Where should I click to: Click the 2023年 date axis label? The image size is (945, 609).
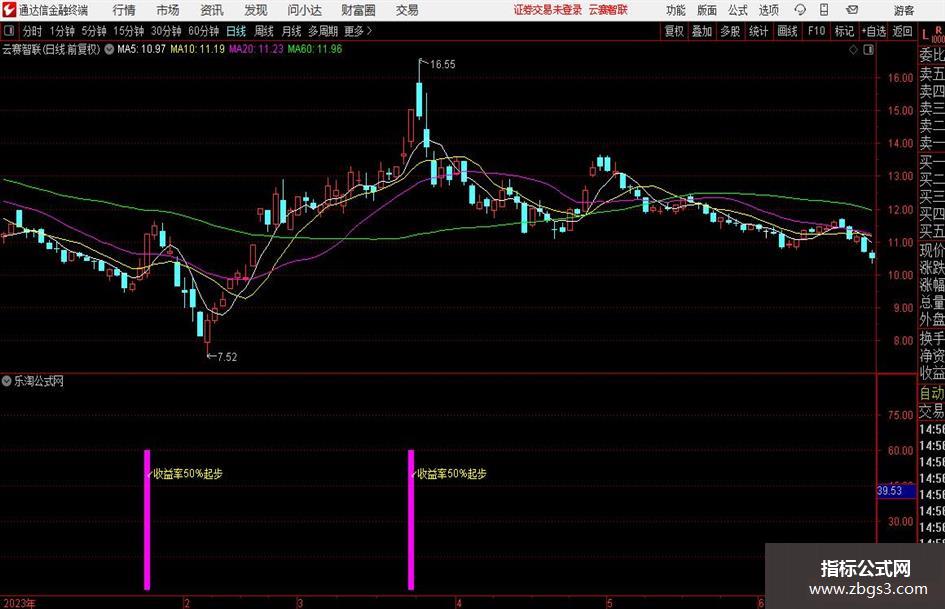[19, 603]
